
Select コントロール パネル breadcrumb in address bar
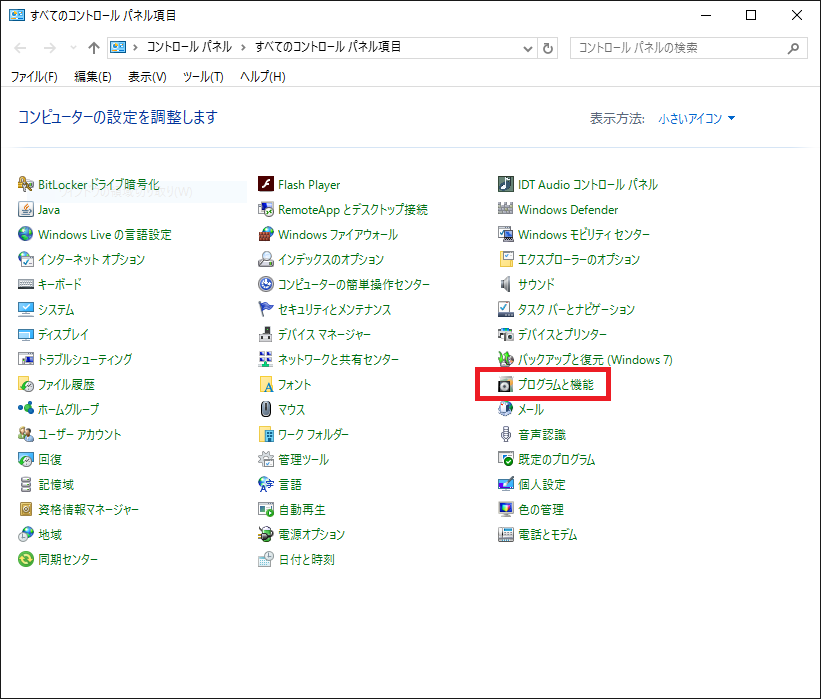pyautogui.click(x=189, y=47)
